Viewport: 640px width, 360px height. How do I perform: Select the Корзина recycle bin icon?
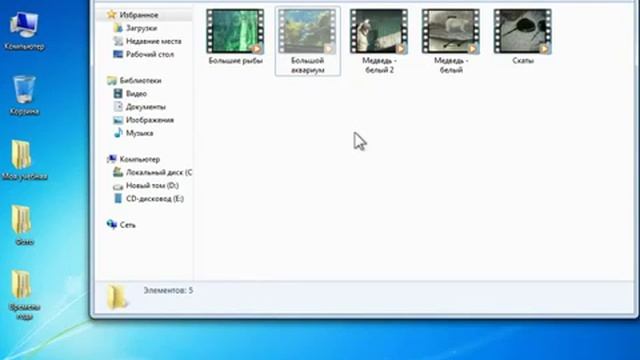pos(24,96)
